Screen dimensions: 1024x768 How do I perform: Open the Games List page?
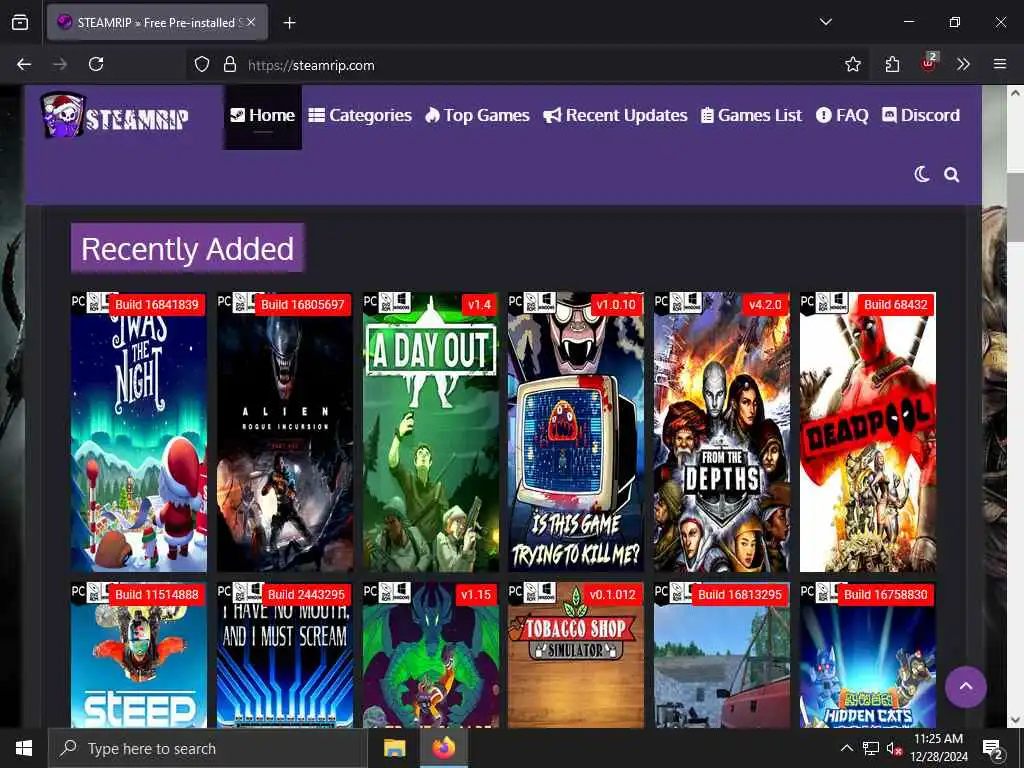click(751, 116)
